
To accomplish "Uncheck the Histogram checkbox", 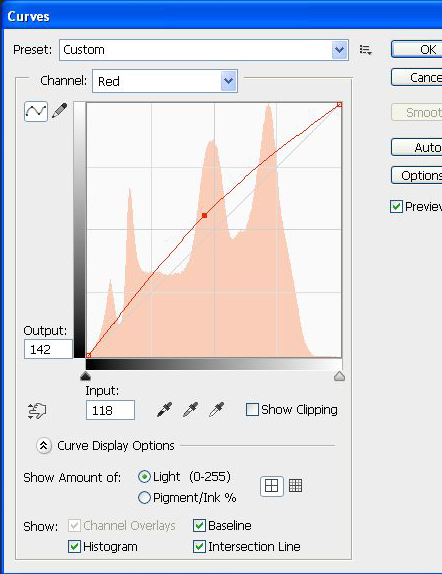I will click(74, 547).
